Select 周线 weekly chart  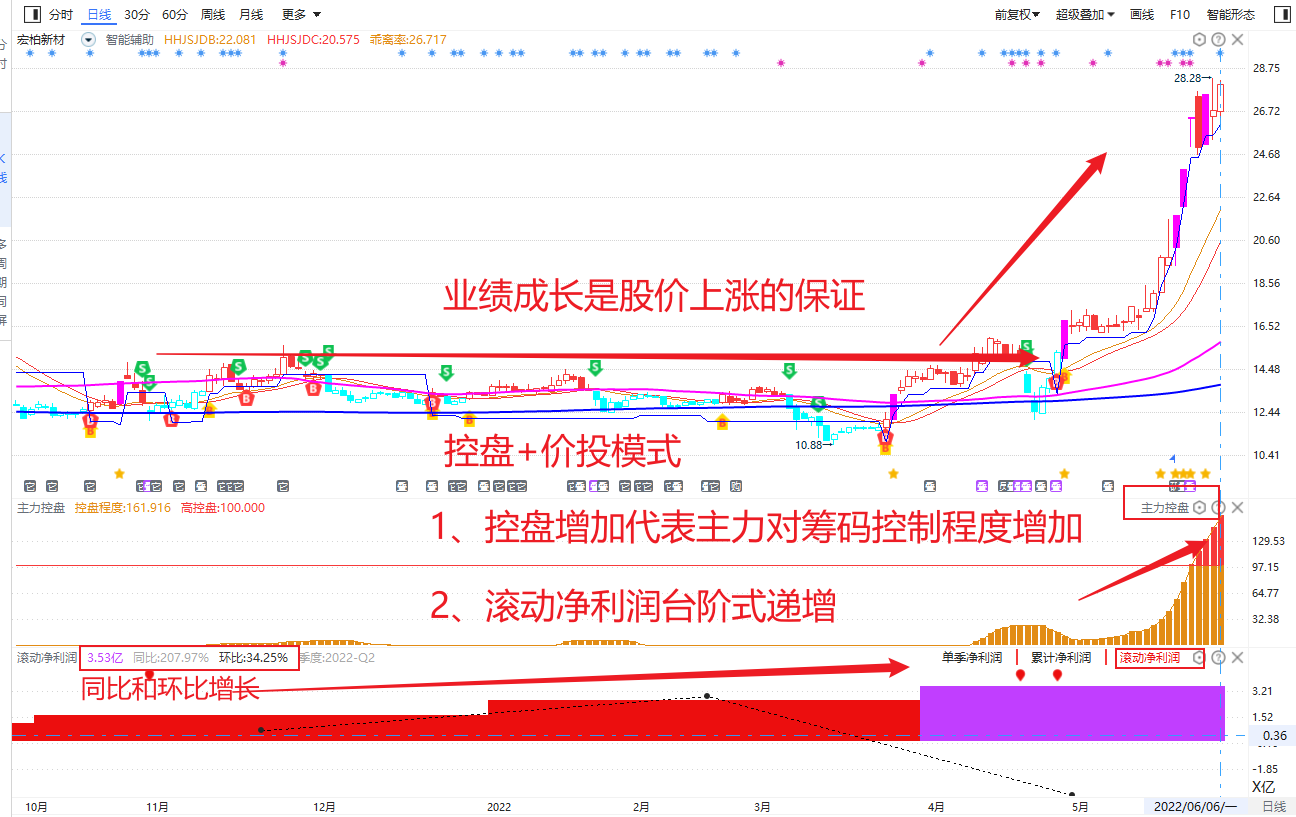(x=213, y=15)
